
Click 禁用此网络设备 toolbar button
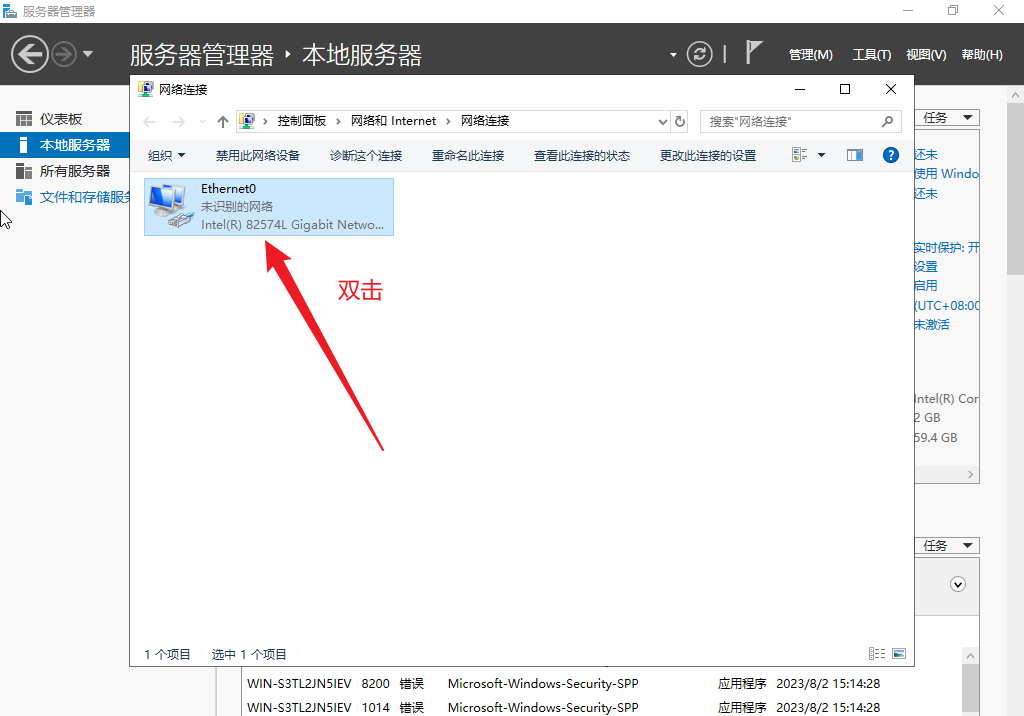[x=257, y=155]
